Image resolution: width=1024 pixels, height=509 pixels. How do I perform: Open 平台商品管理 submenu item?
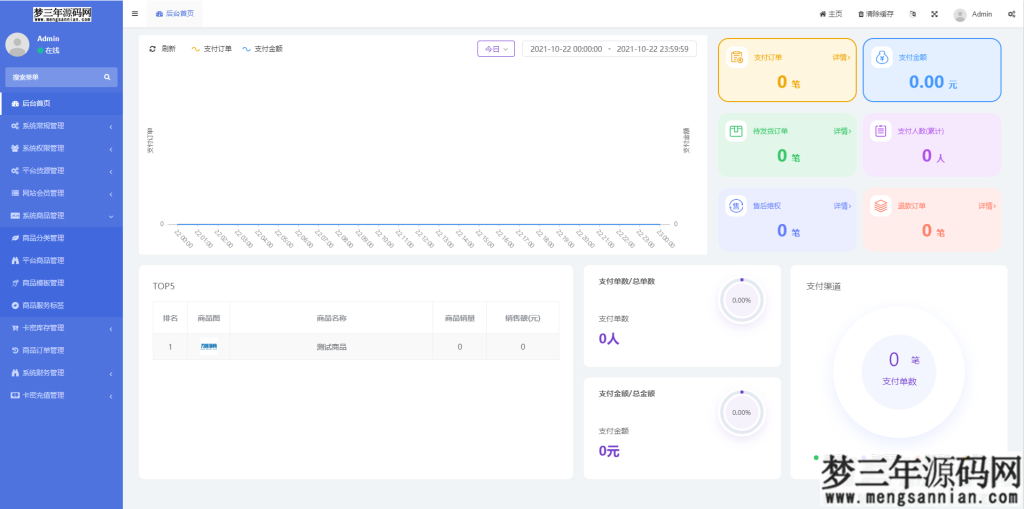(x=61, y=261)
